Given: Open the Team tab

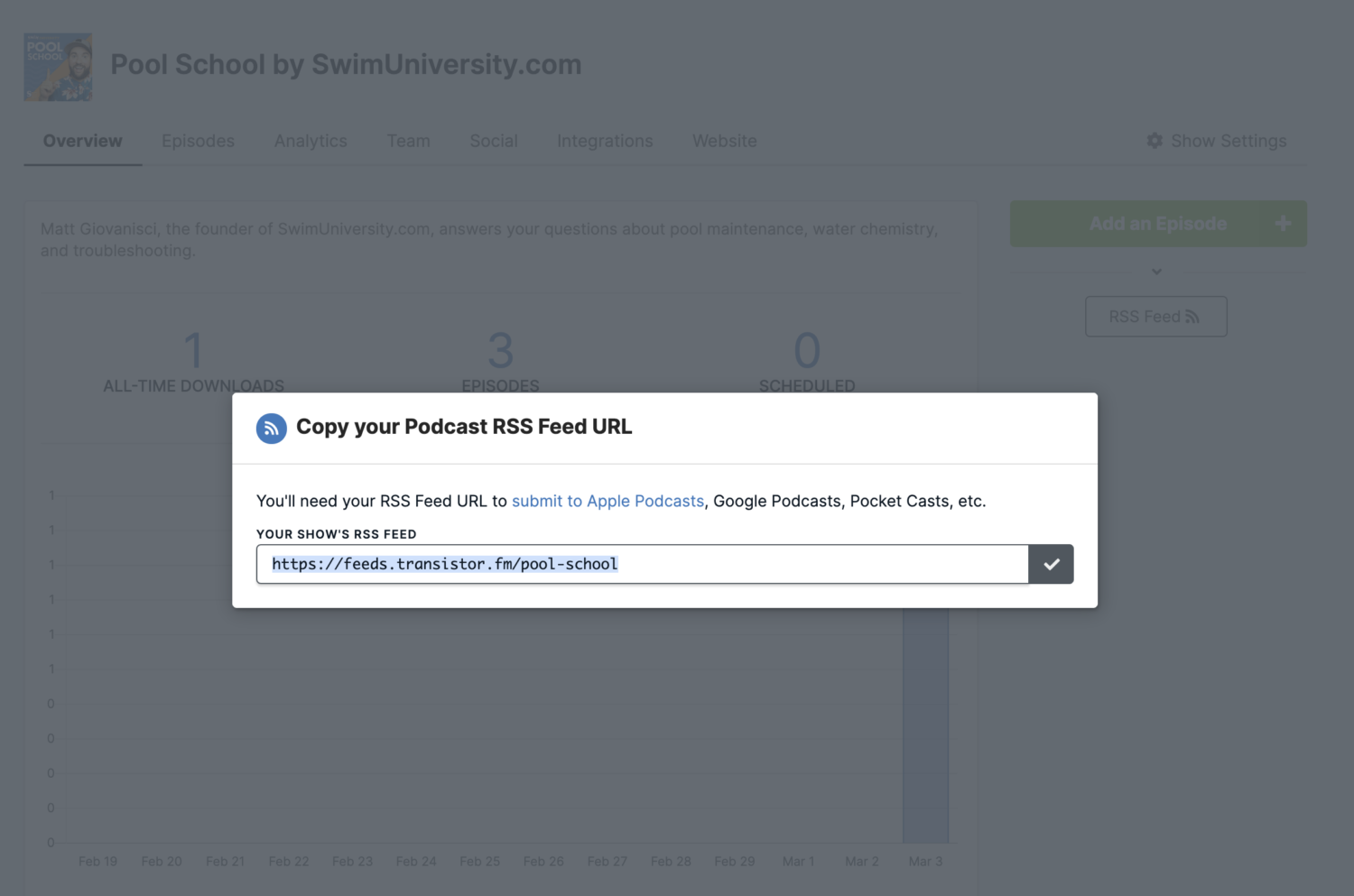Looking at the screenshot, I should [408, 141].
